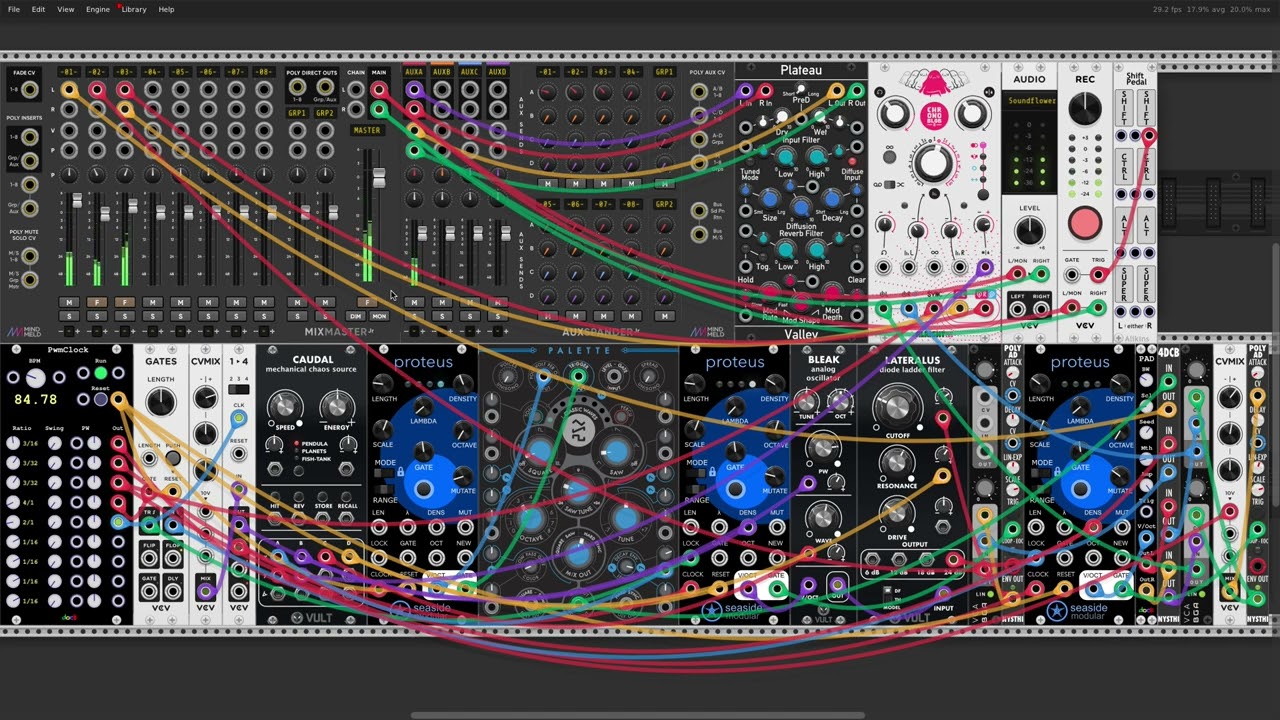Click the horizontal scrollbar at bottom
This screenshot has width=1280, height=720.
tap(640, 715)
